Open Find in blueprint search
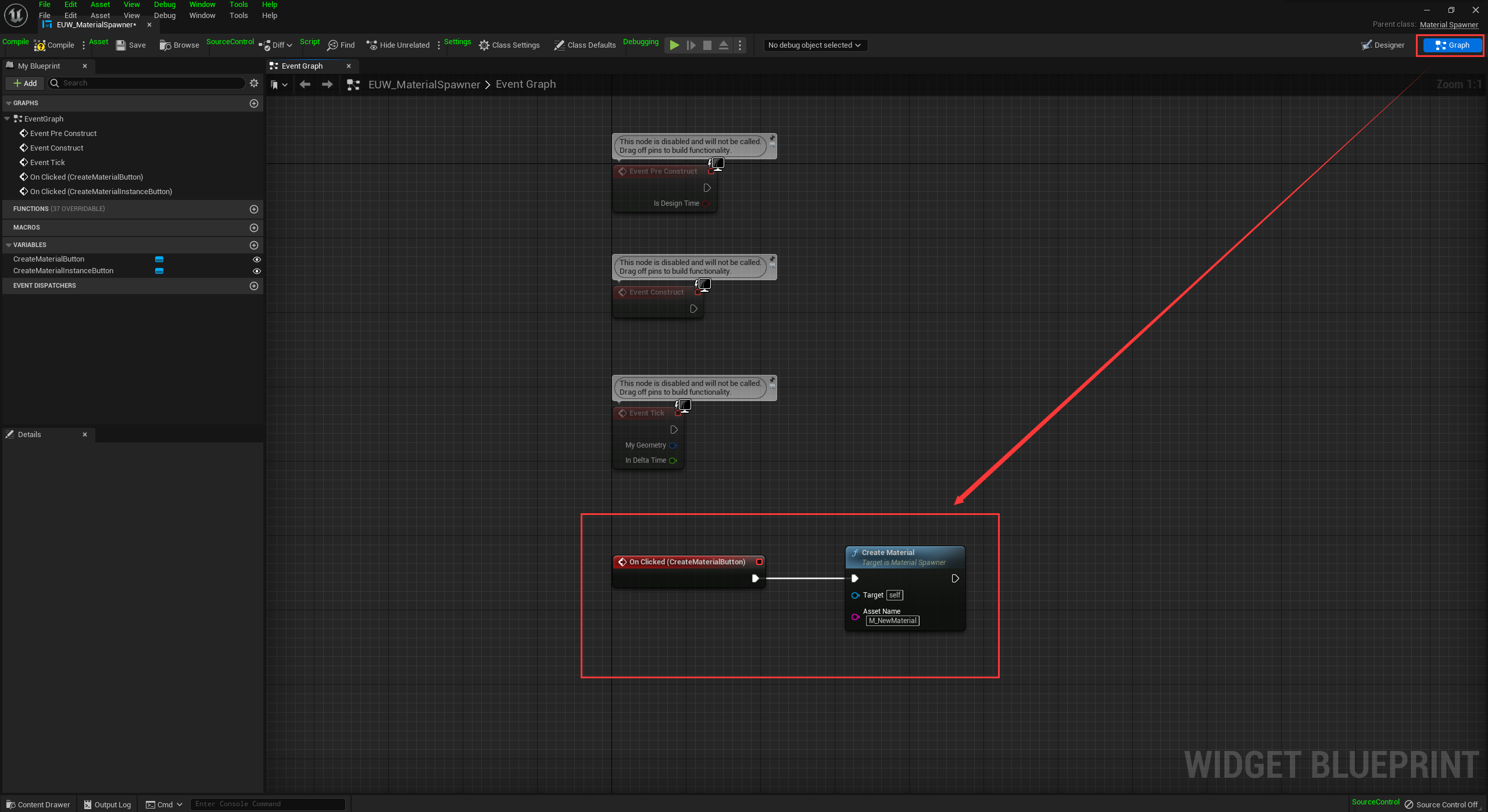Viewport: 1488px width, 812px height. (x=341, y=45)
